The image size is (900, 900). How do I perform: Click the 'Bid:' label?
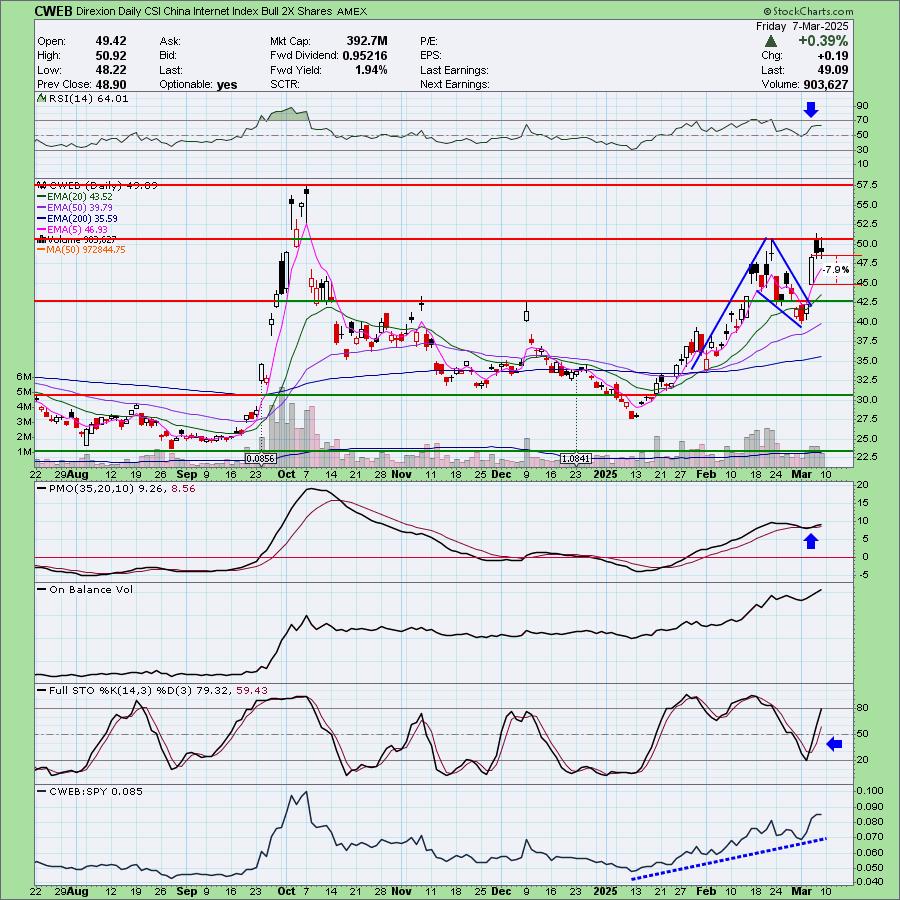[x=168, y=56]
